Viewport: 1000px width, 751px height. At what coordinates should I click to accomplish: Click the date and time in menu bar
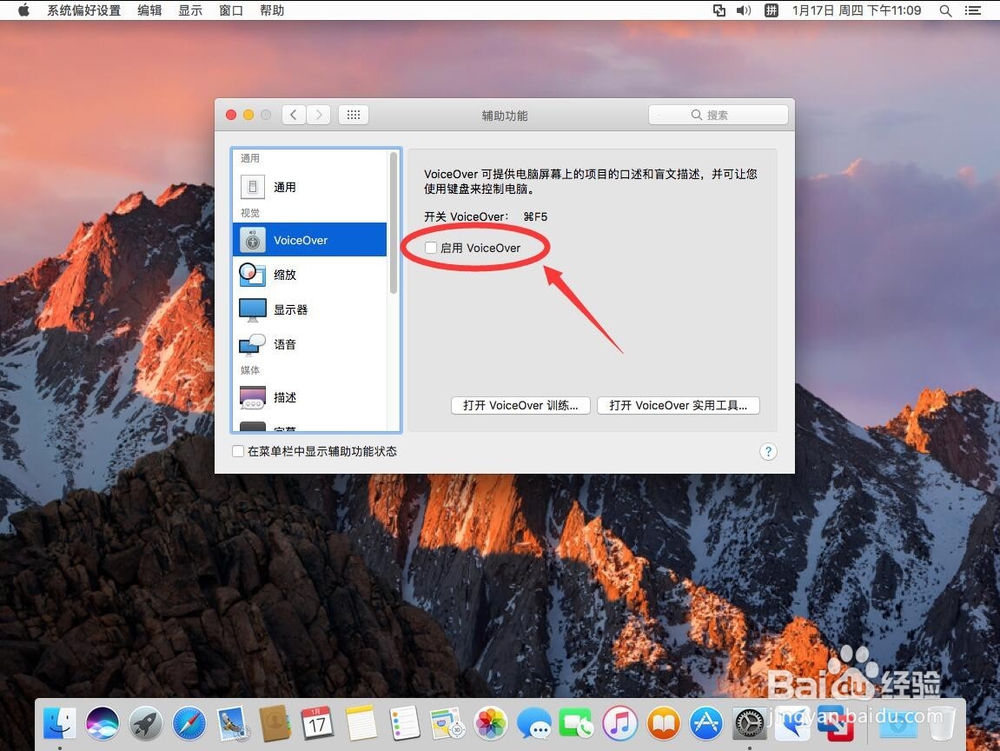(857, 10)
